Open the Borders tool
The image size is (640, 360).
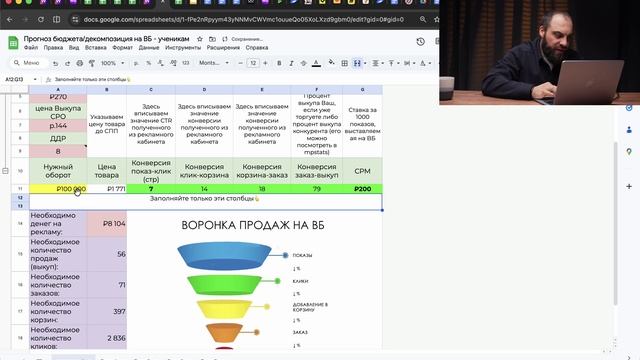tap(344, 63)
